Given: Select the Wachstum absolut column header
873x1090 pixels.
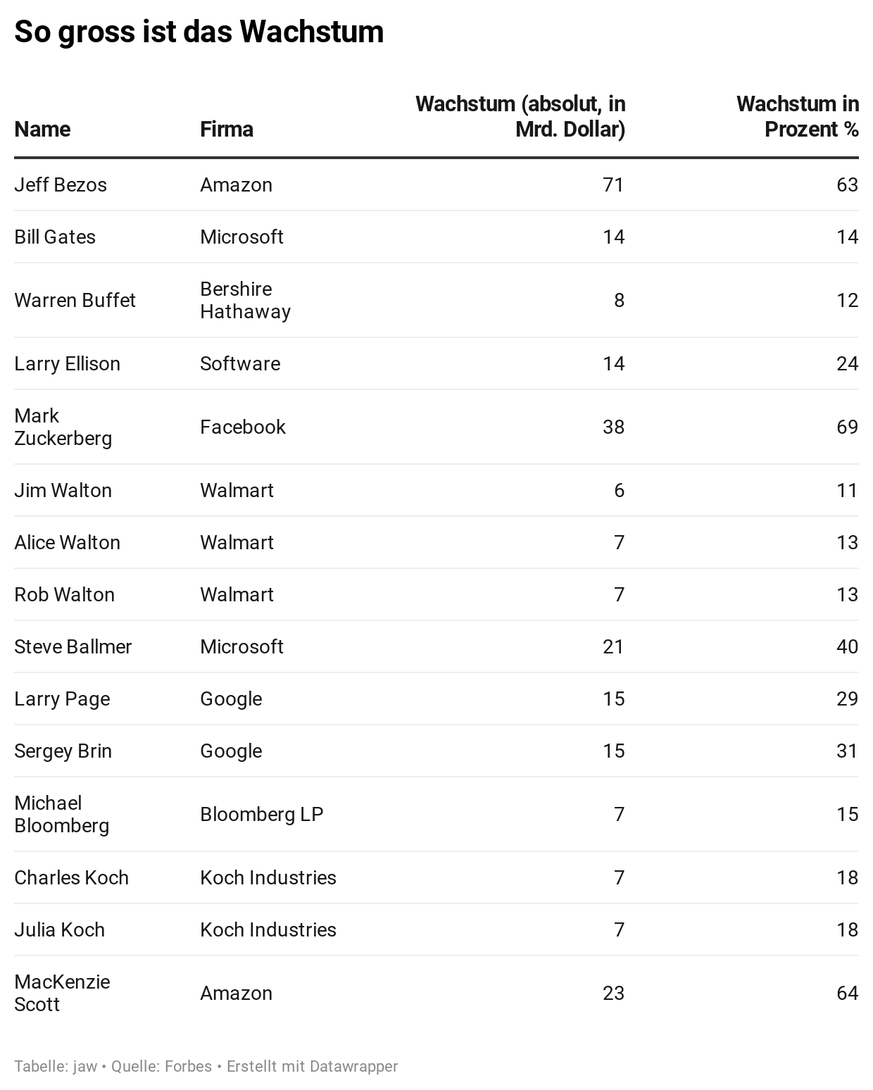Looking at the screenshot, I should point(520,117).
